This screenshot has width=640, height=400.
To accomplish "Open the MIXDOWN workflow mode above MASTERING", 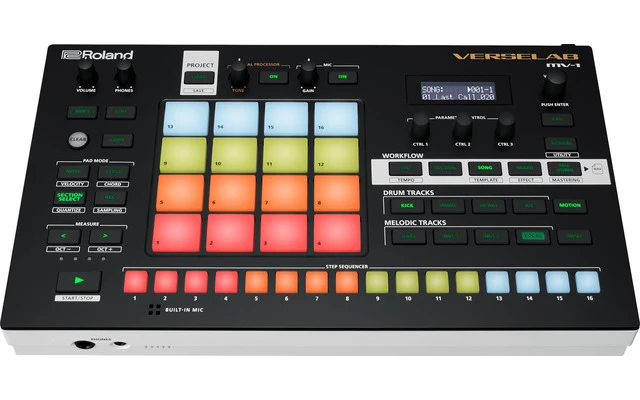I will 564,168.
